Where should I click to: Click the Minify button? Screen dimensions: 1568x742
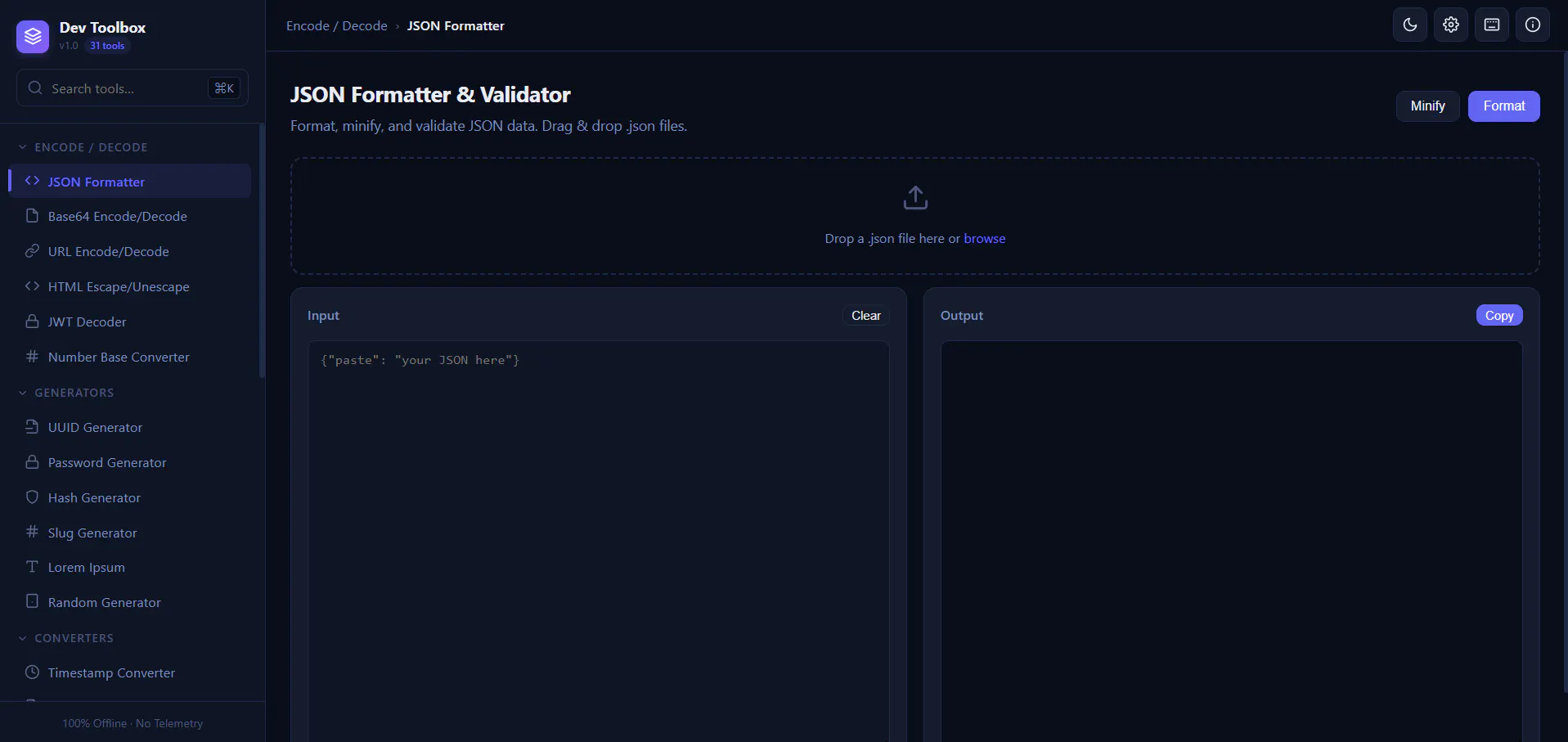[1427, 106]
